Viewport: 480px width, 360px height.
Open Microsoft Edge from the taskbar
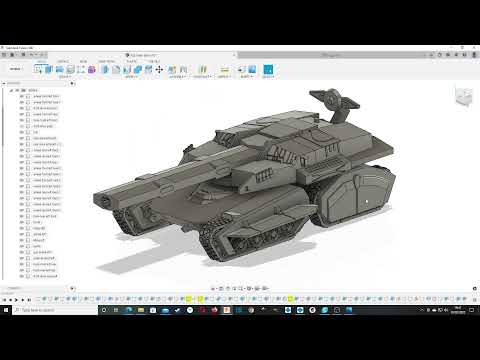click(x=128, y=310)
